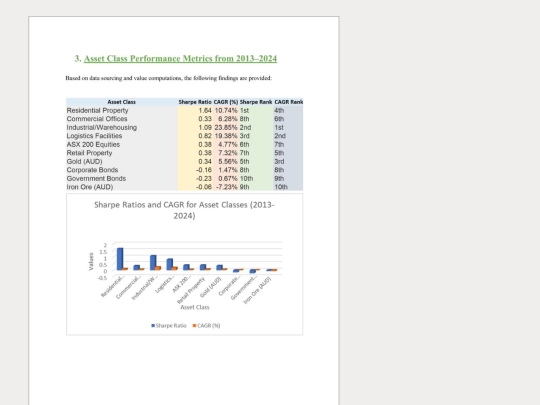Viewport: 540px width, 405px height.
Task: Select the 'Values' vertical axis title
Action: 91,261
